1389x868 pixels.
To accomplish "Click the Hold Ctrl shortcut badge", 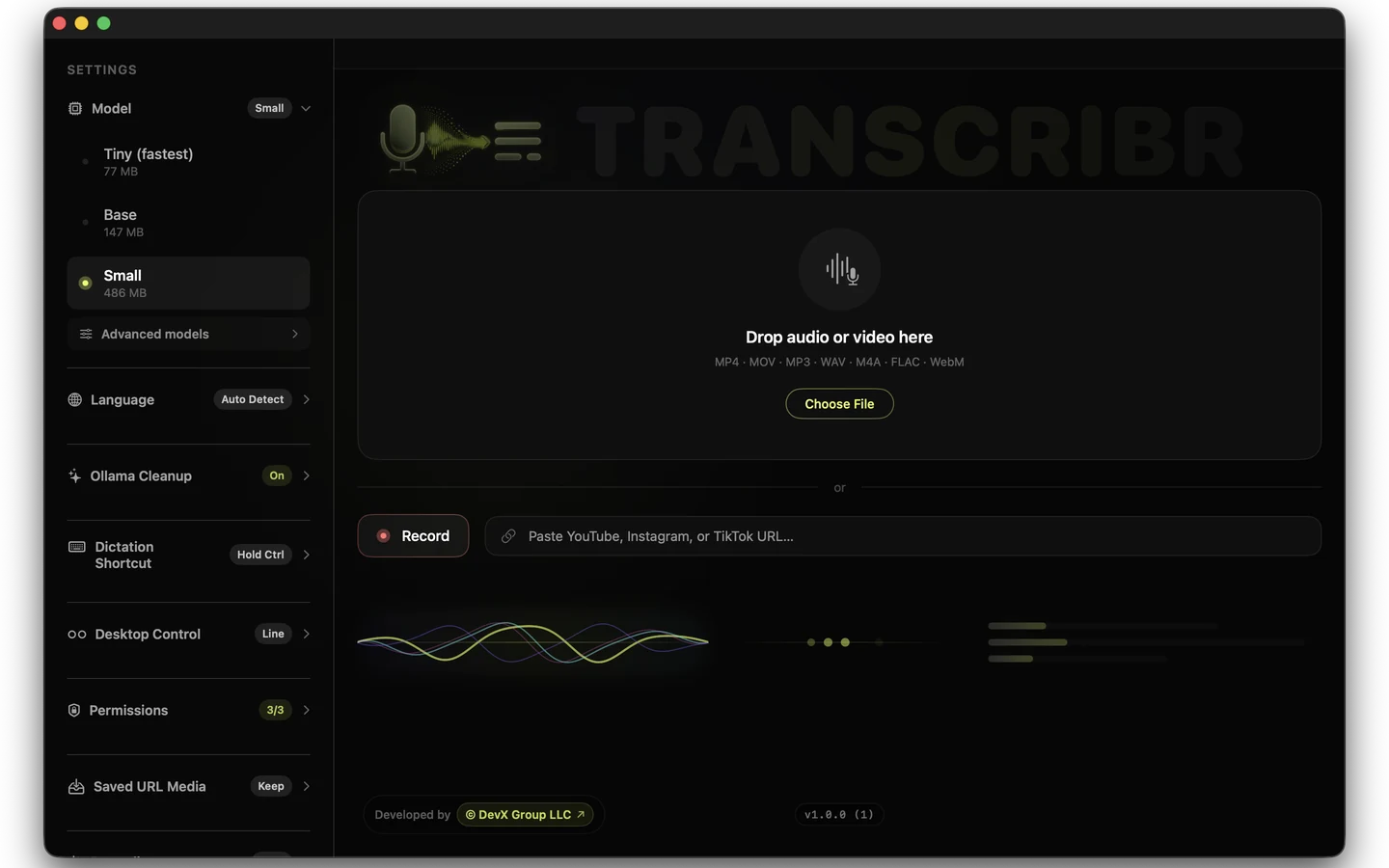I will tap(260, 555).
